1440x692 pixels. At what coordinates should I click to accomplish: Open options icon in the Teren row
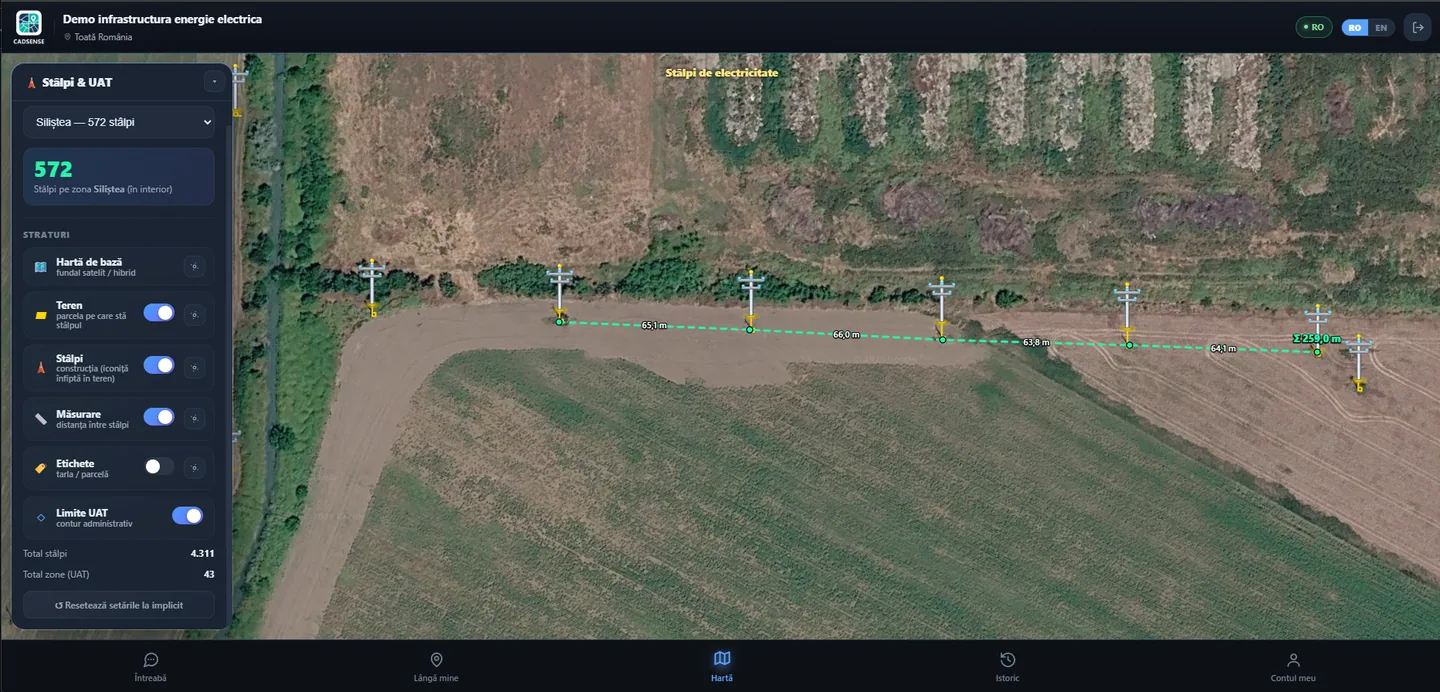pyautogui.click(x=195, y=314)
